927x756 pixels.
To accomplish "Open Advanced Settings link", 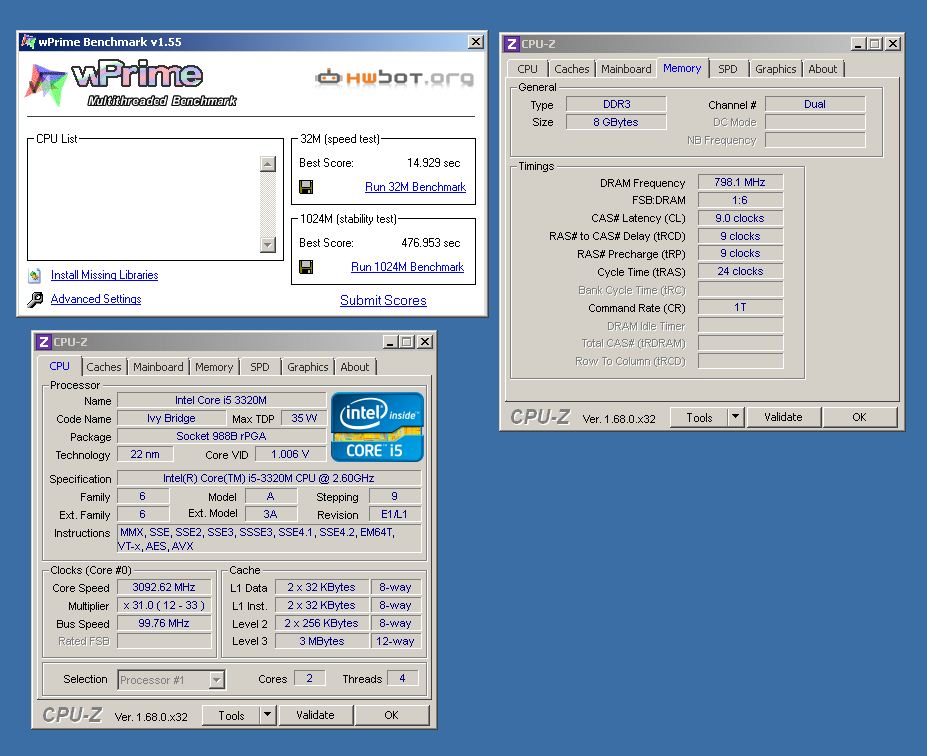I will [96, 299].
